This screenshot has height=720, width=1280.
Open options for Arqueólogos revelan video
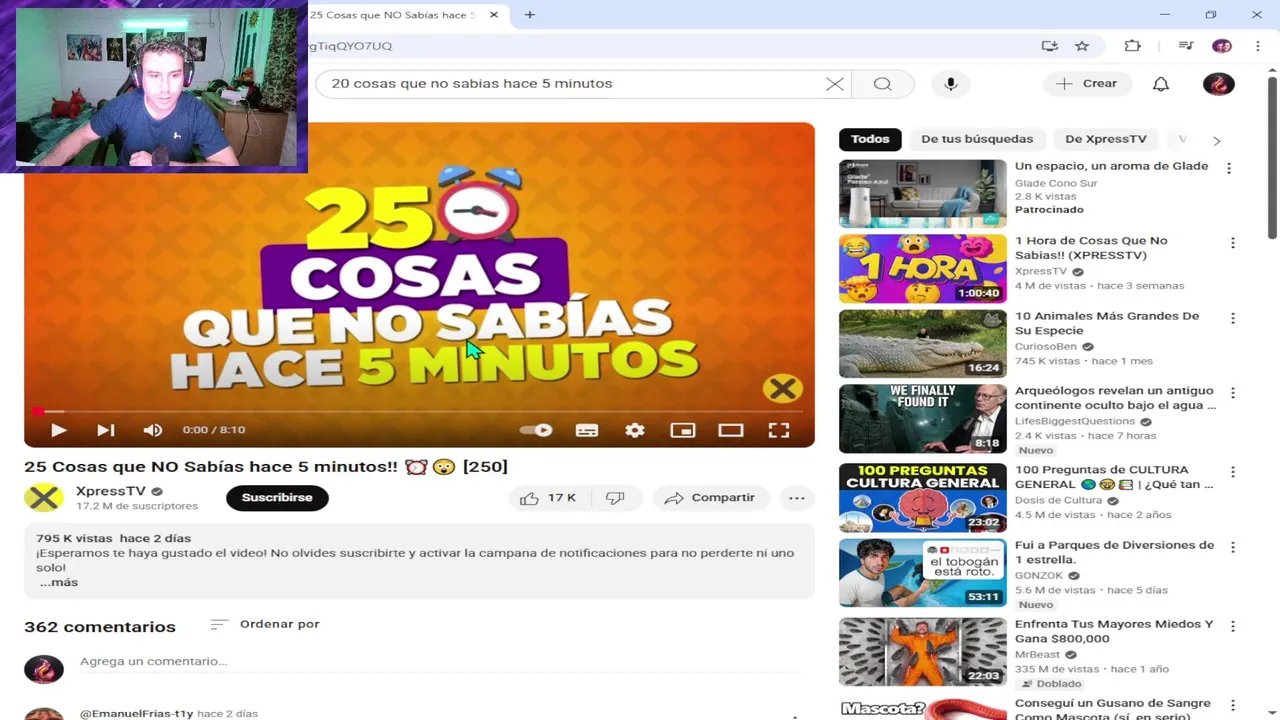tap(1233, 393)
